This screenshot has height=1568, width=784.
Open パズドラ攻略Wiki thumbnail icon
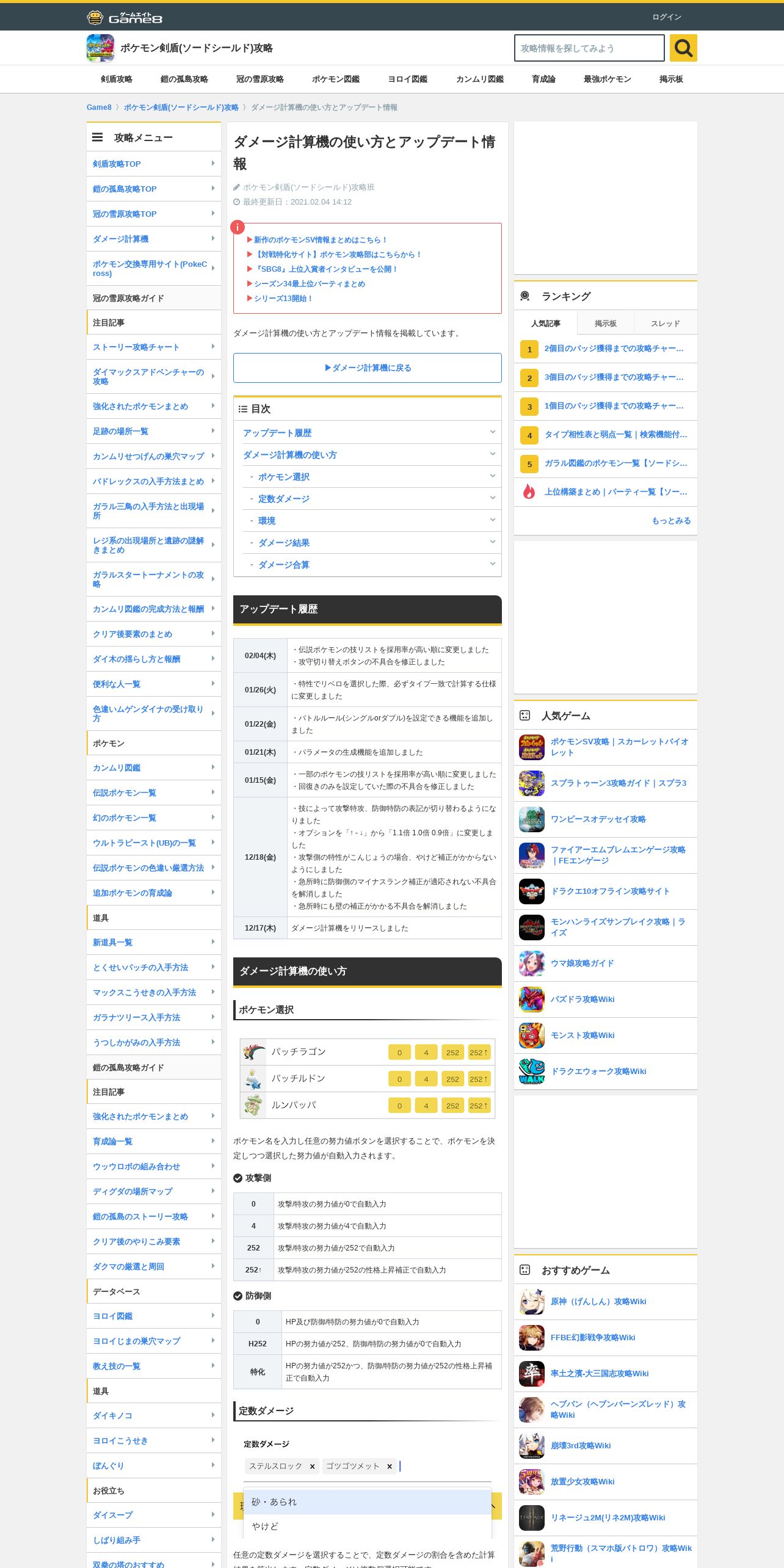click(x=531, y=1000)
